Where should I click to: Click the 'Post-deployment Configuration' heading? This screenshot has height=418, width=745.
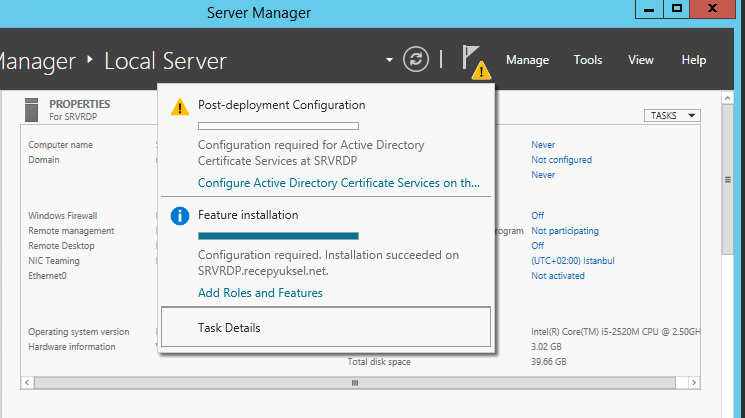click(x=281, y=105)
